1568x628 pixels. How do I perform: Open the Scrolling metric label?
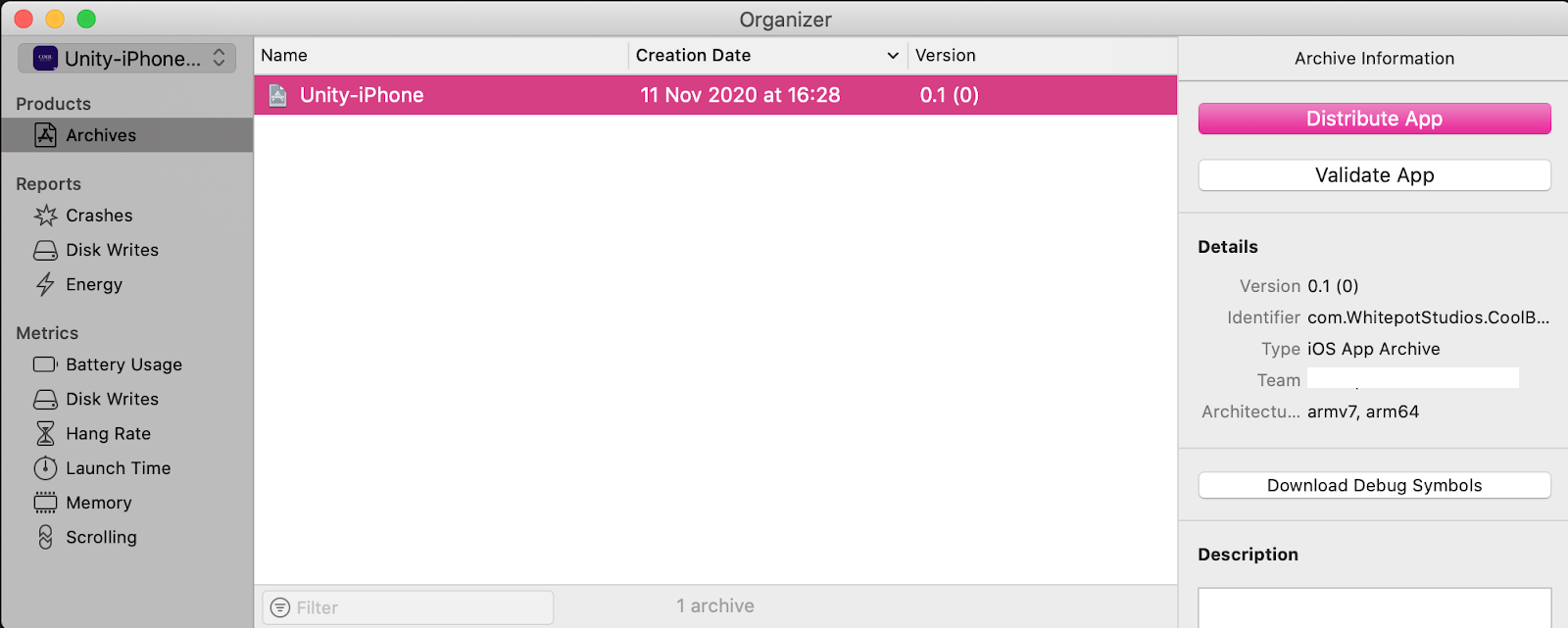click(101, 537)
